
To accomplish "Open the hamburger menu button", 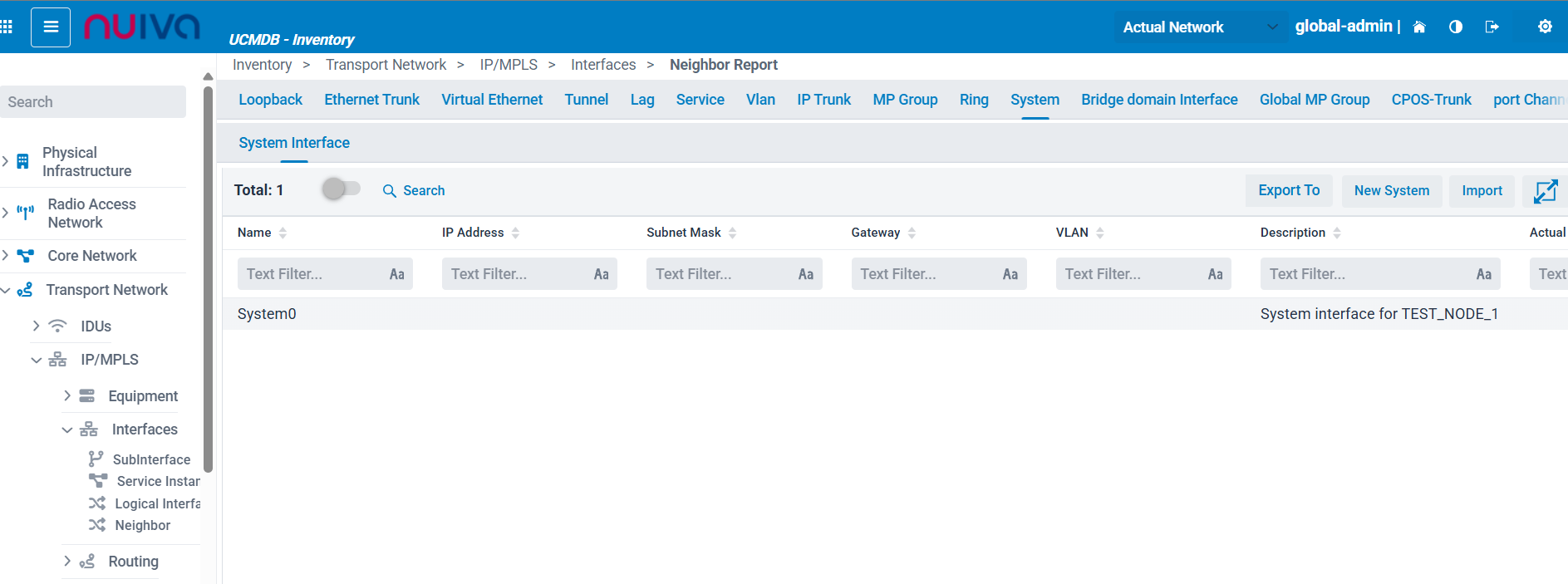I will [51, 27].
